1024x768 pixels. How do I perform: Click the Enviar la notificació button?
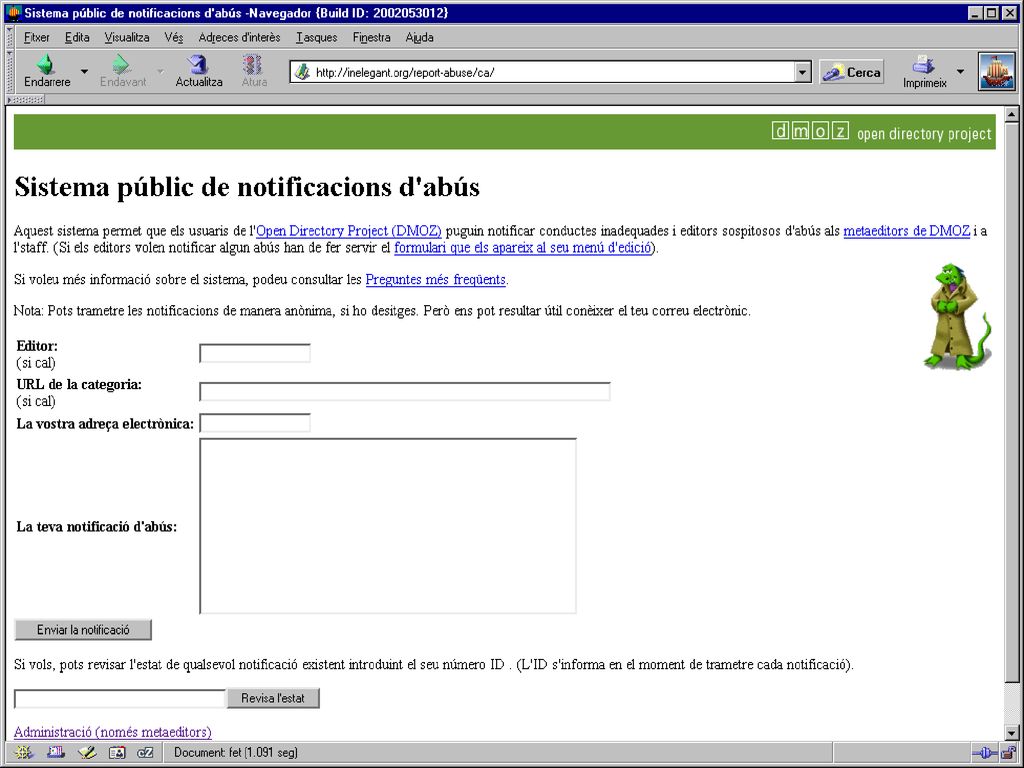click(83, 630)
